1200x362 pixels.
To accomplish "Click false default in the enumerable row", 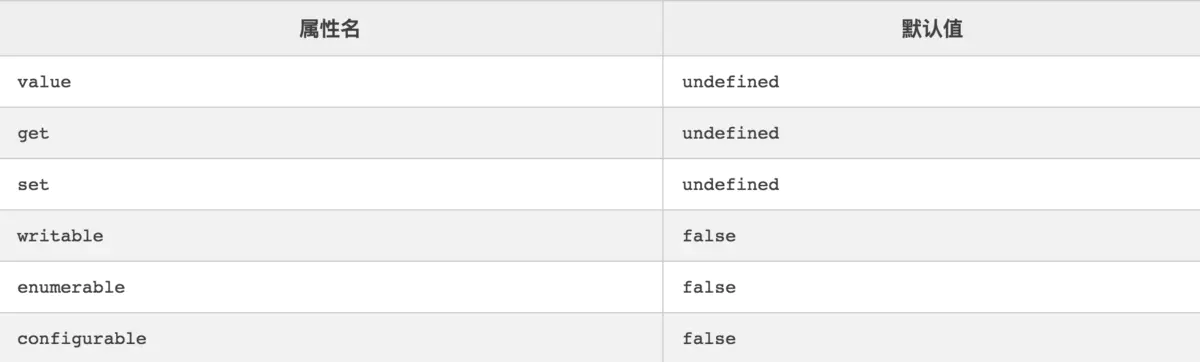I will 709,287.
